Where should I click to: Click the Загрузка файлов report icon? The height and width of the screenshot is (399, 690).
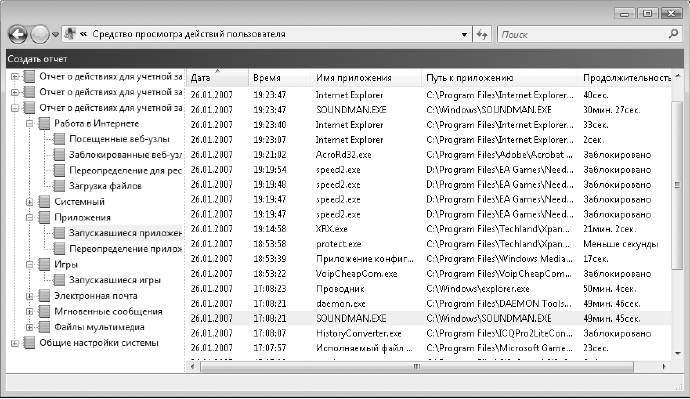click(59, 186)
